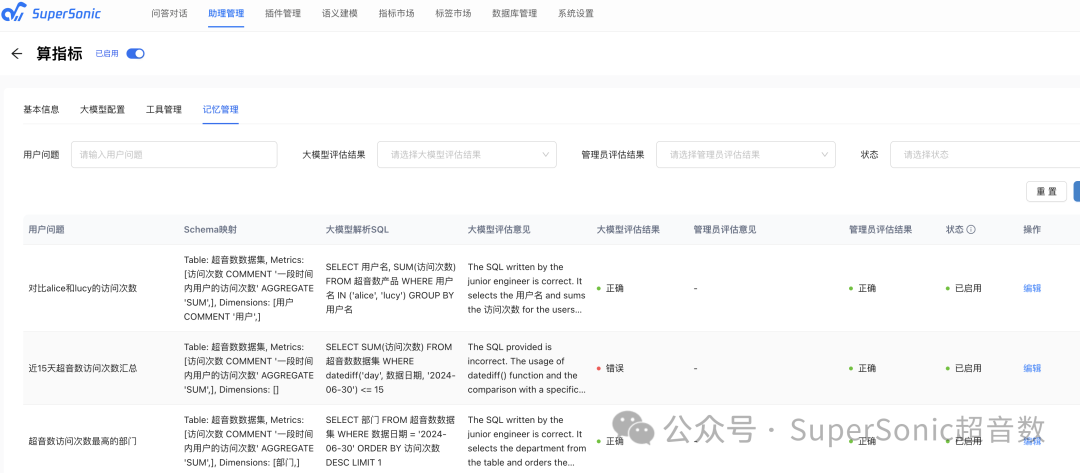Select the 工具管理 tab
1080x473 pixels.
coord(164,109)
